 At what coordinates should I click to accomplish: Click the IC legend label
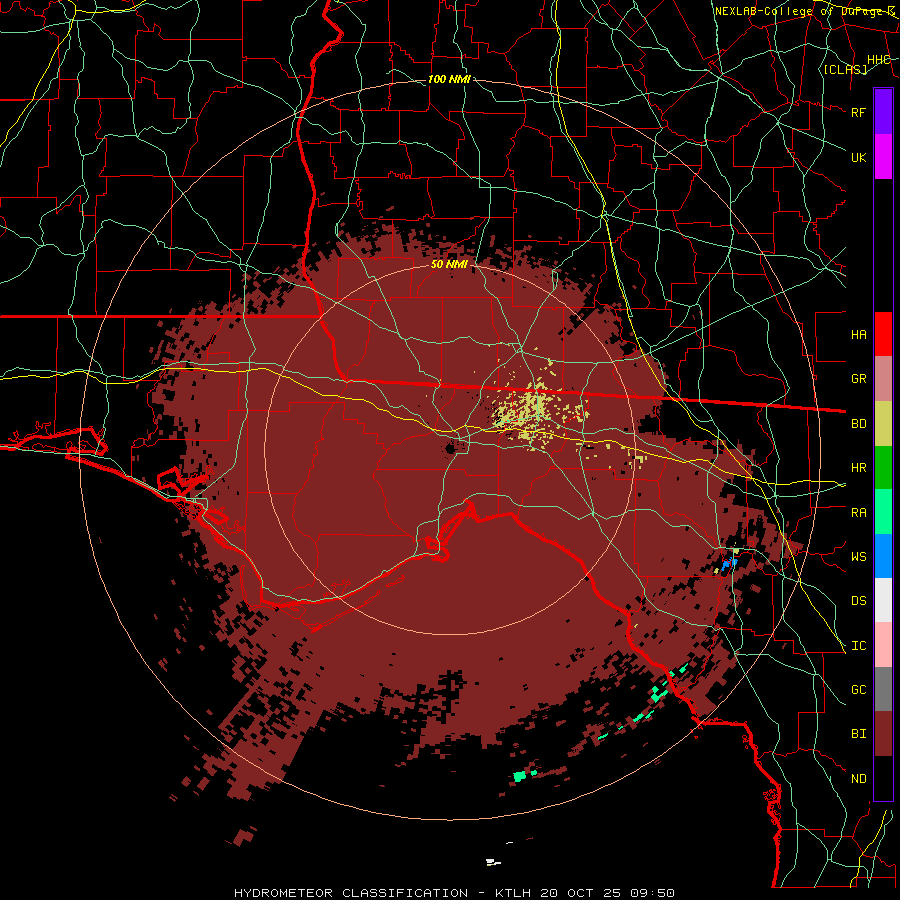click(x=858, y=646)
